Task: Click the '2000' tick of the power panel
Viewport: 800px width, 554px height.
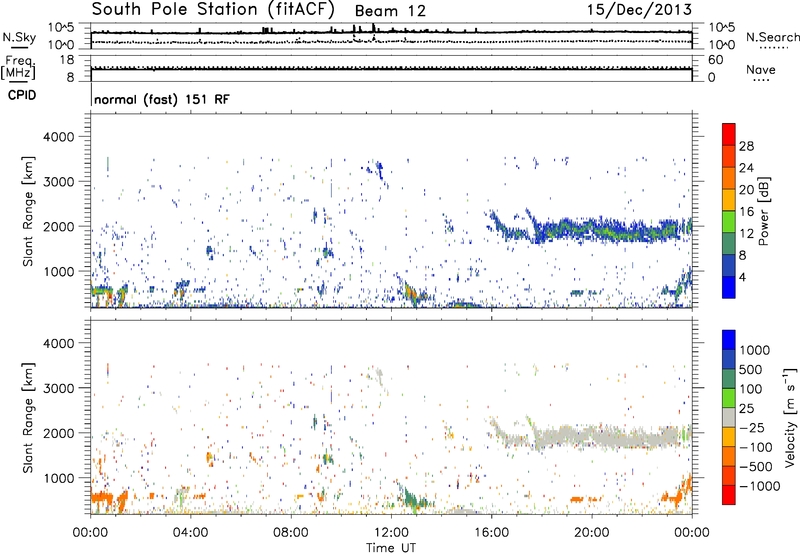Action: tap(59, 226)
